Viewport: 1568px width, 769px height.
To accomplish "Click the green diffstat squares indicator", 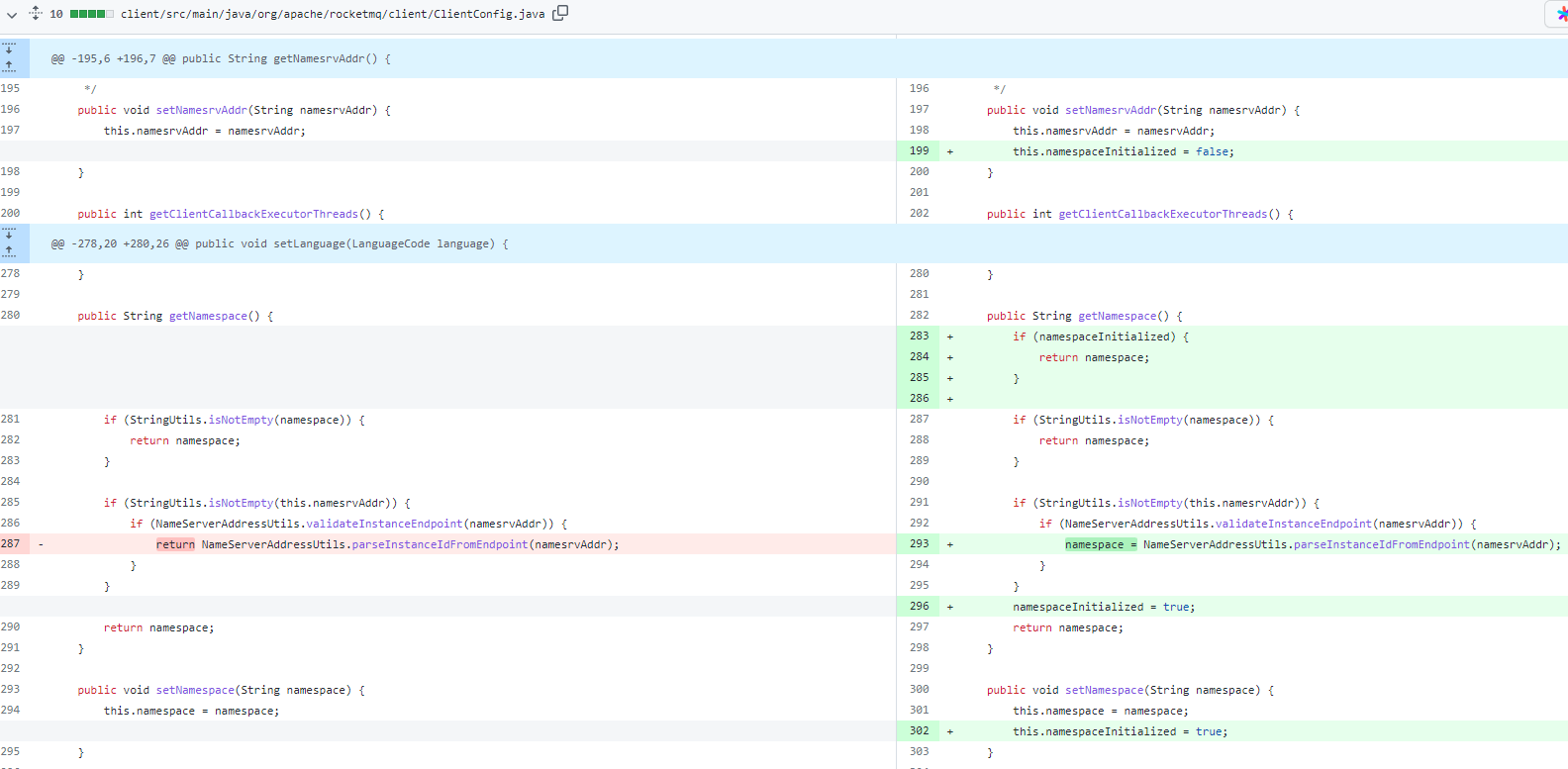I will (x=91, y=14).
